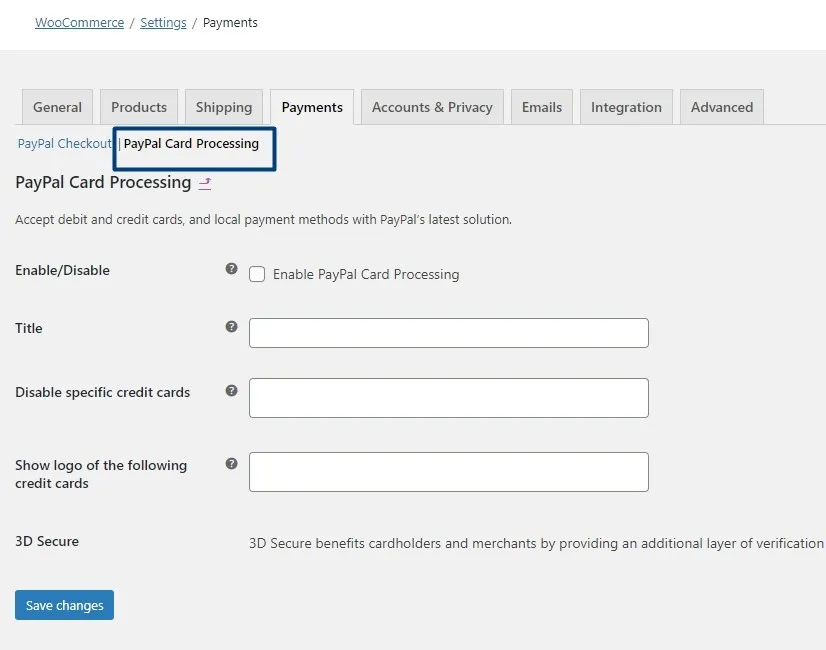Save changes to payment settings

(64, 605)
